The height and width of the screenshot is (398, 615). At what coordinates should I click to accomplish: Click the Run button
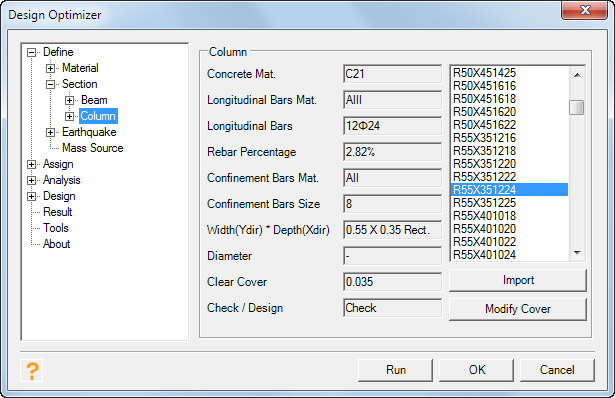(x=395, y=370)
